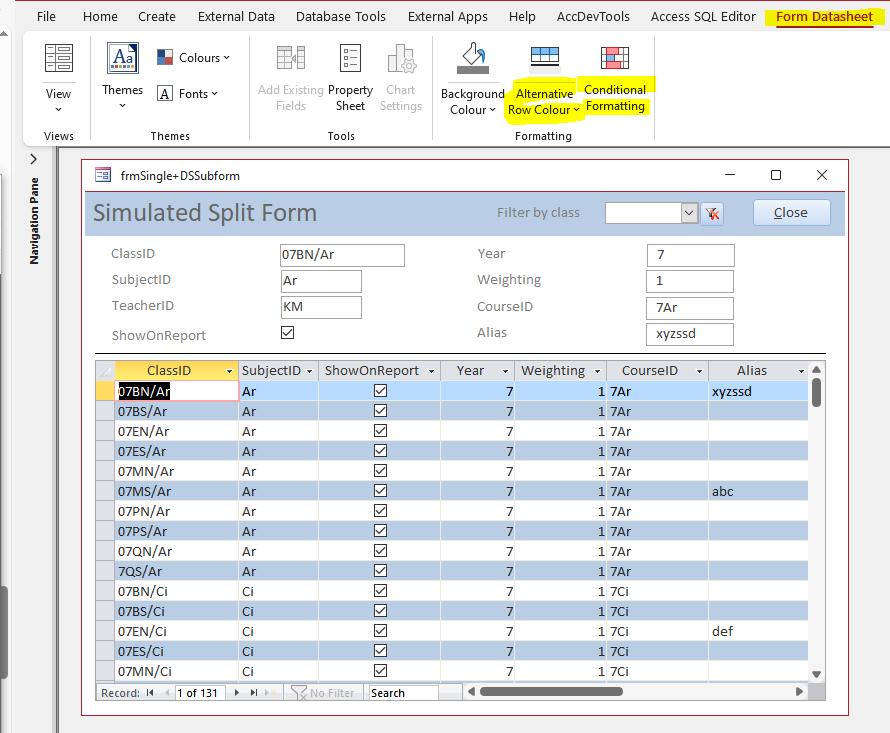Open the SubjectID column filter dropdown
The height and width of the screenshot is (733, 890).
pyautogui.click(x=309, y=371)
